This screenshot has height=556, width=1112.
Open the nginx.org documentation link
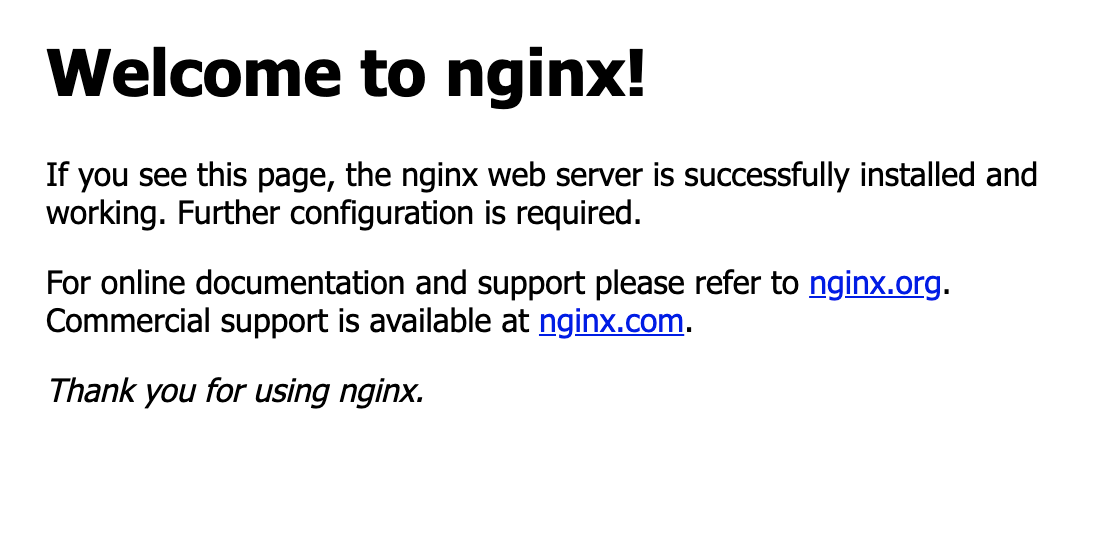tap(874, 284)
